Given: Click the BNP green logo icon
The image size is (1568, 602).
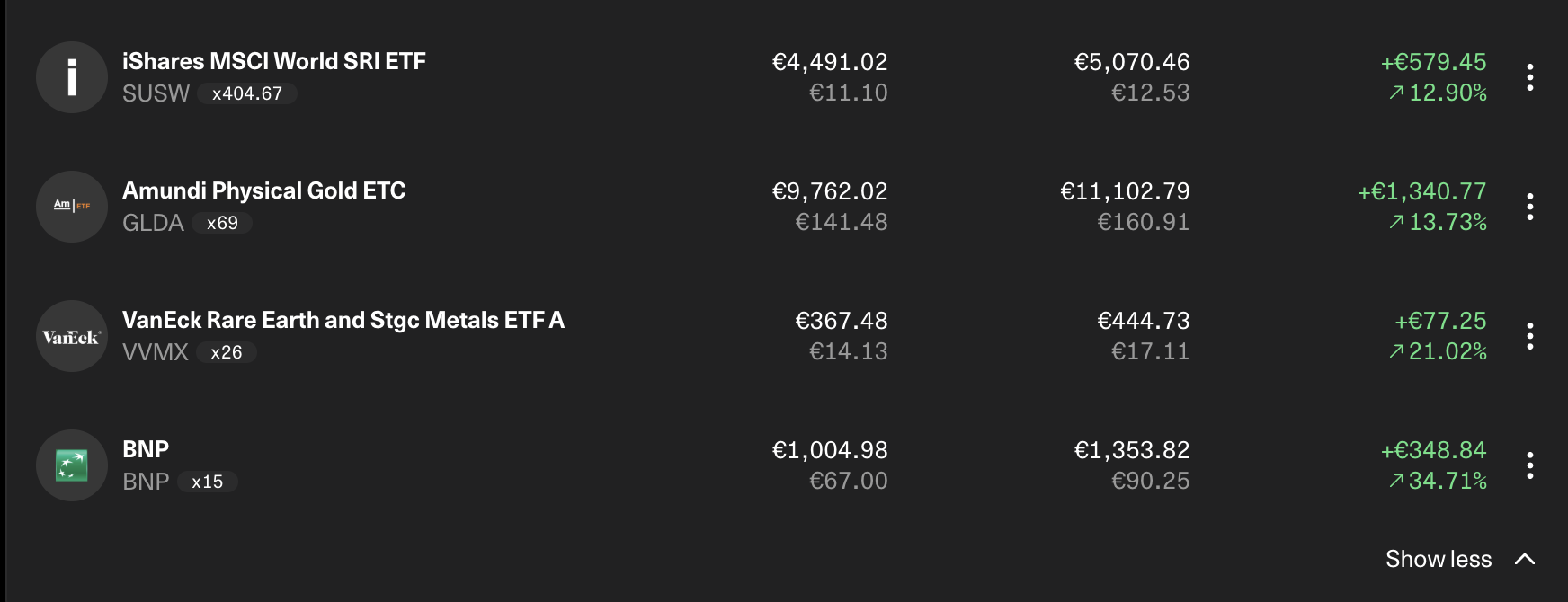Looking at the screenshot, I should tap(72, 465).
